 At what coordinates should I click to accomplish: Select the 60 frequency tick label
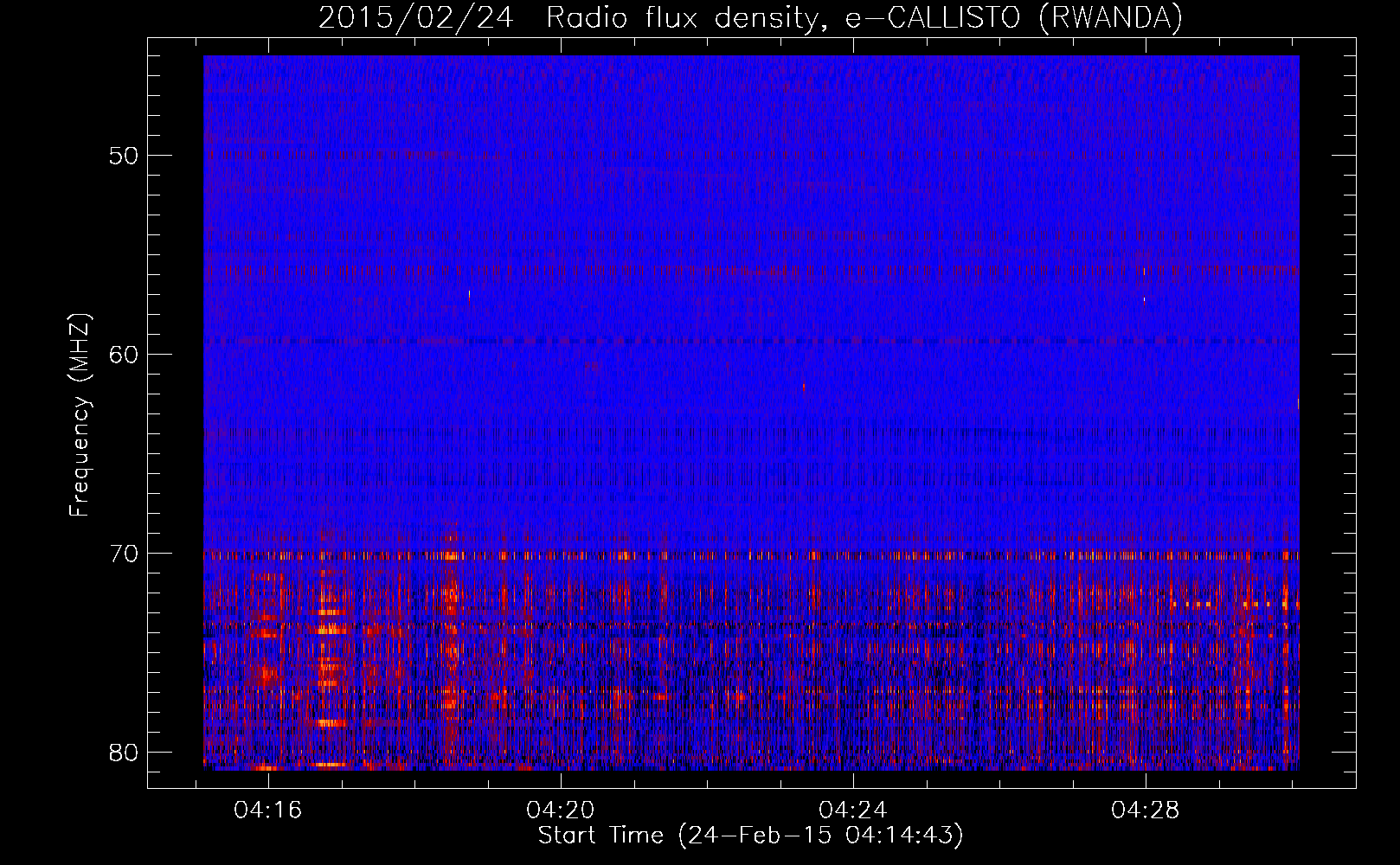click(125, 355)
